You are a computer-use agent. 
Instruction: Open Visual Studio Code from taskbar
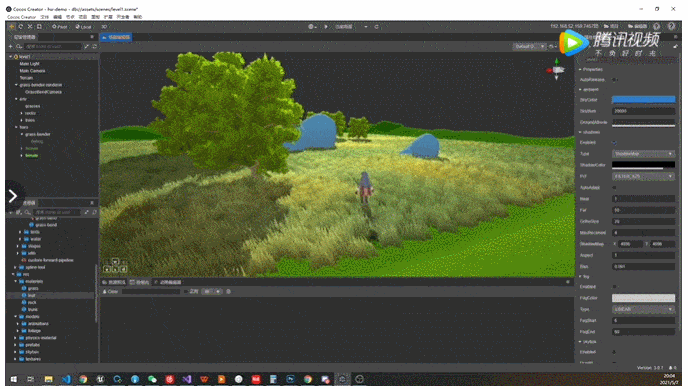tap(66, 379)
